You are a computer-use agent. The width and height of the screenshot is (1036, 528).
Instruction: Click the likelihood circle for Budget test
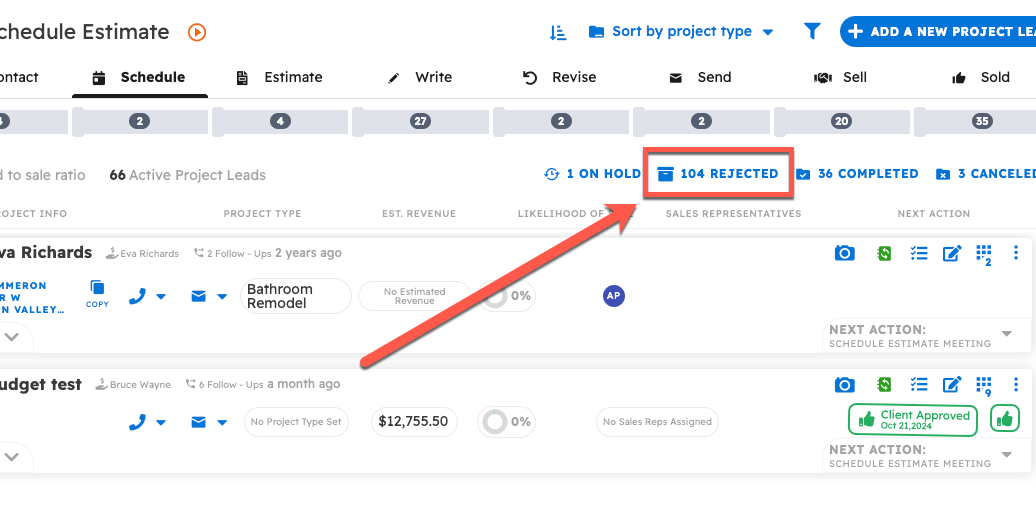[494, 422]
